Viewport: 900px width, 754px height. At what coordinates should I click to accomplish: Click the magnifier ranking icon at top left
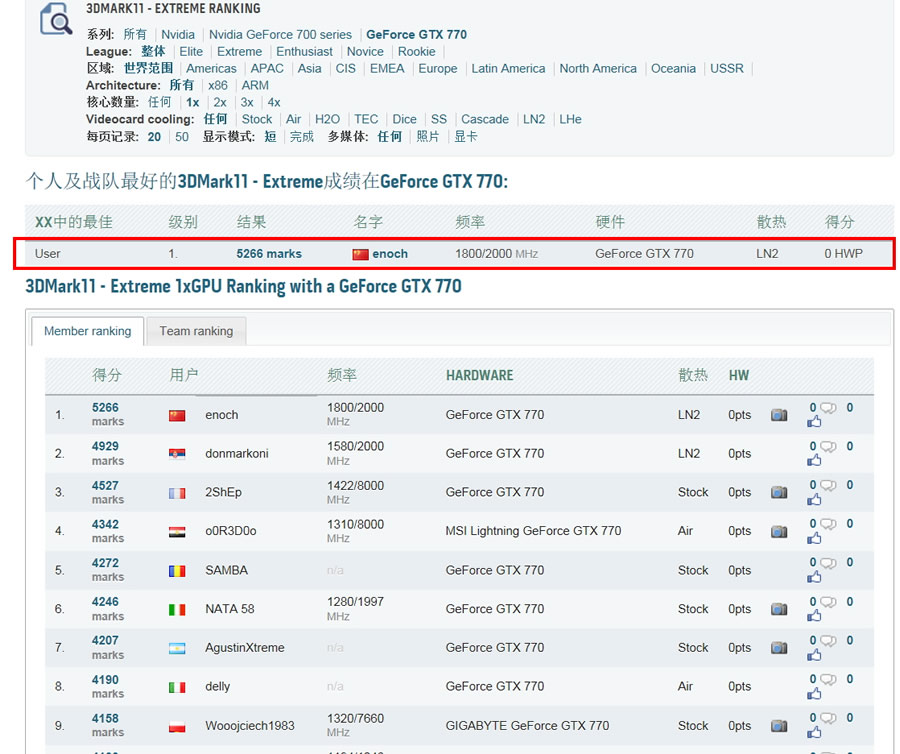pyautogui.click(x=56, y=18)
